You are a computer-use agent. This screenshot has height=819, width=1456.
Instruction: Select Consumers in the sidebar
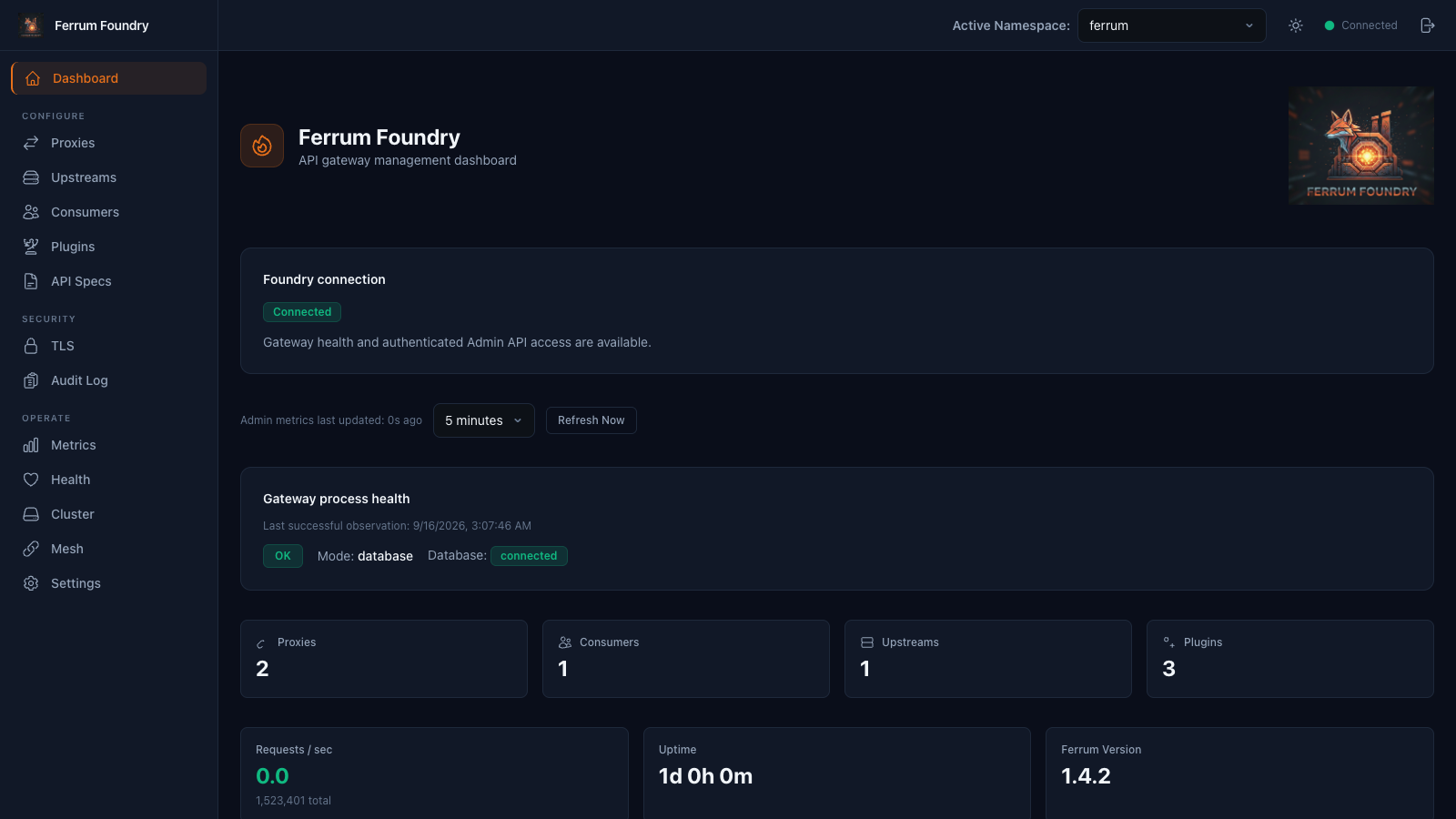pyautogui.click(x=85, y=212)
